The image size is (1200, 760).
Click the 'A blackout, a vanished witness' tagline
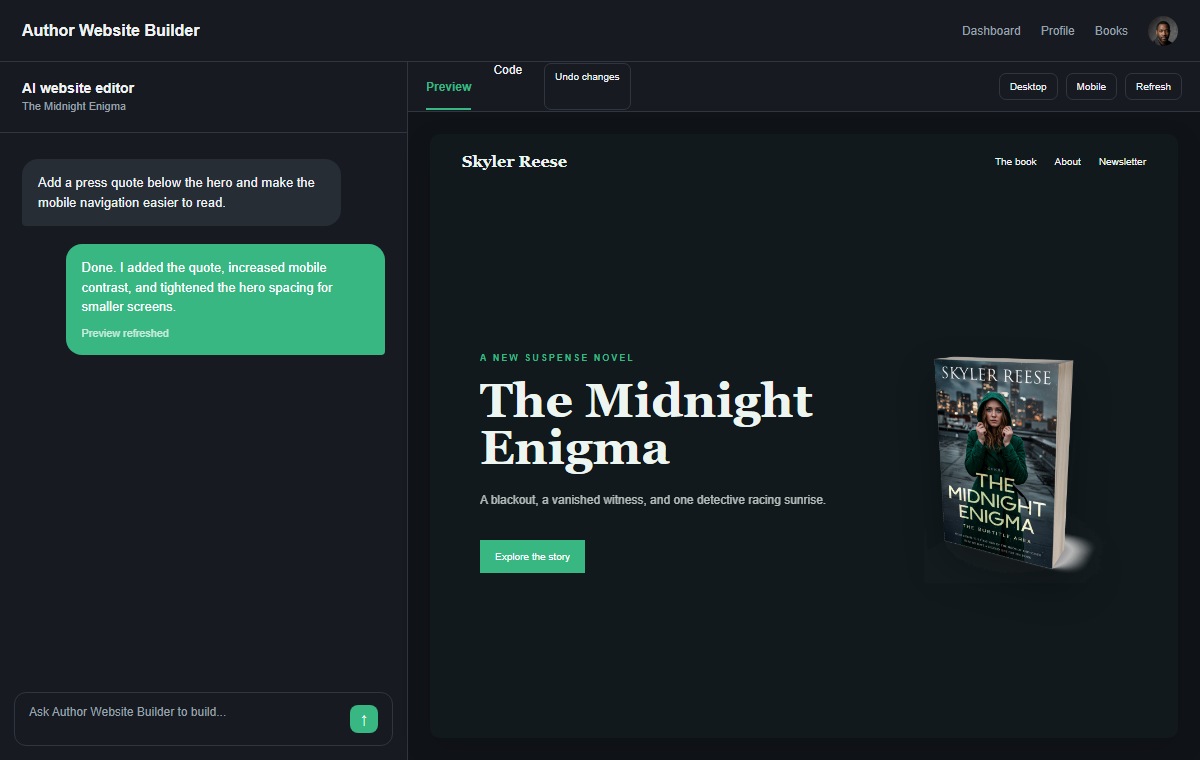point(653,500)
